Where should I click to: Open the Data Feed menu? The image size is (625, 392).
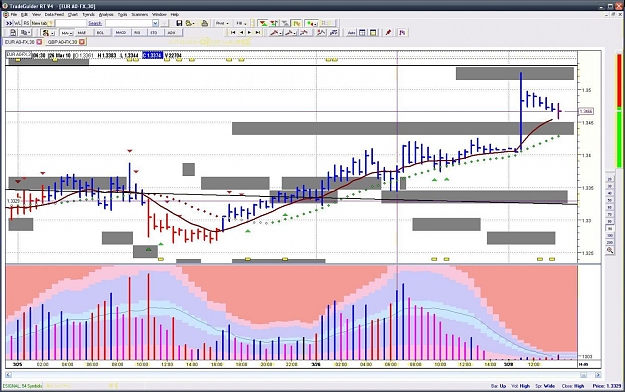pyautogui.click(x=54, y=14)
